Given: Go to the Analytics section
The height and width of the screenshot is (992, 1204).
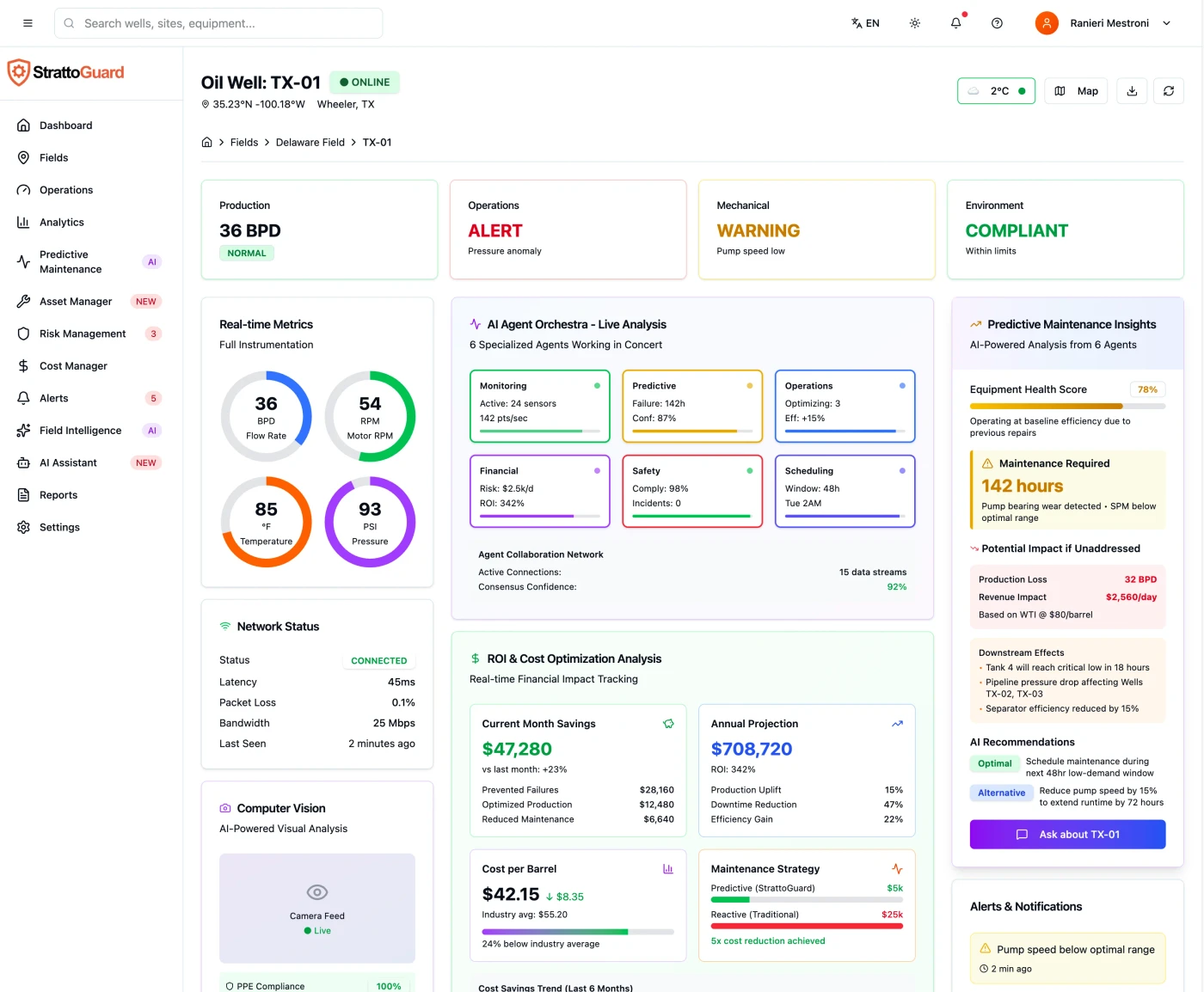Looking at the screenshot, I should point(61,222).
